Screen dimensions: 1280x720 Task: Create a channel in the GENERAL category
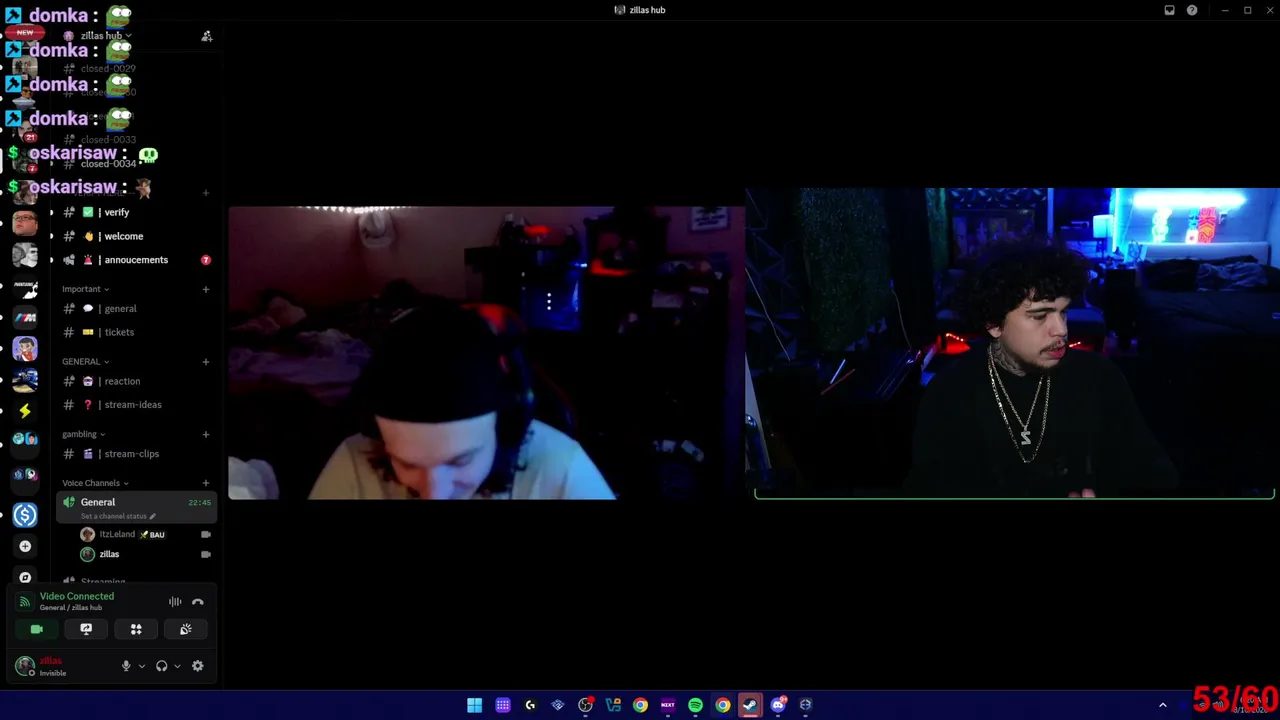(x=206, y=362)
